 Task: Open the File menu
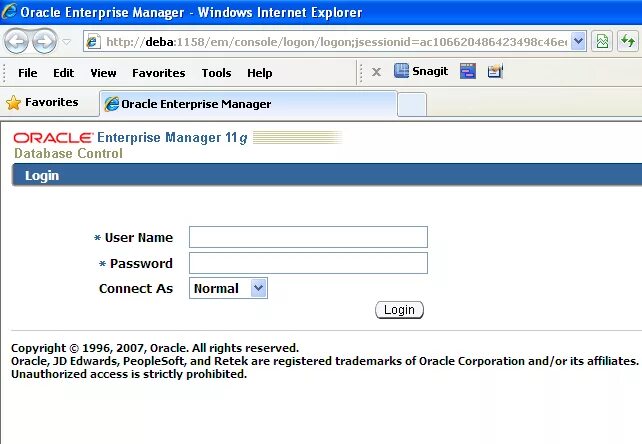(x=27, y=73)
